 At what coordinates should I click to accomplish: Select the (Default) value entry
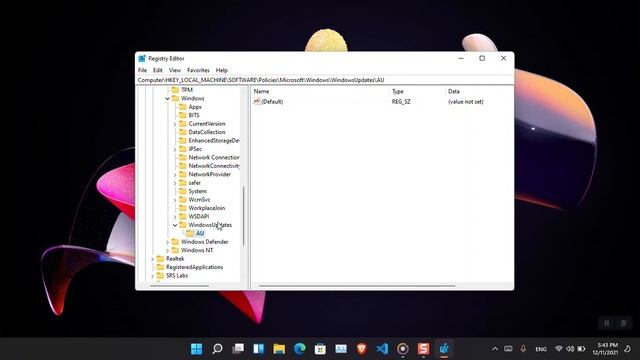click(272, 102)
